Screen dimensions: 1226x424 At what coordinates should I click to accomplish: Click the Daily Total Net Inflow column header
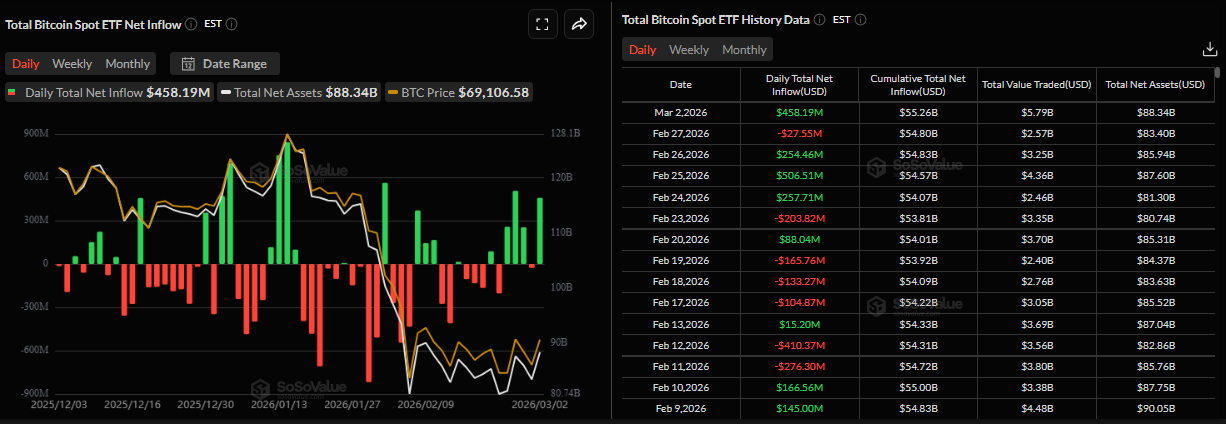pyautogui.click(x=797, y=84)
